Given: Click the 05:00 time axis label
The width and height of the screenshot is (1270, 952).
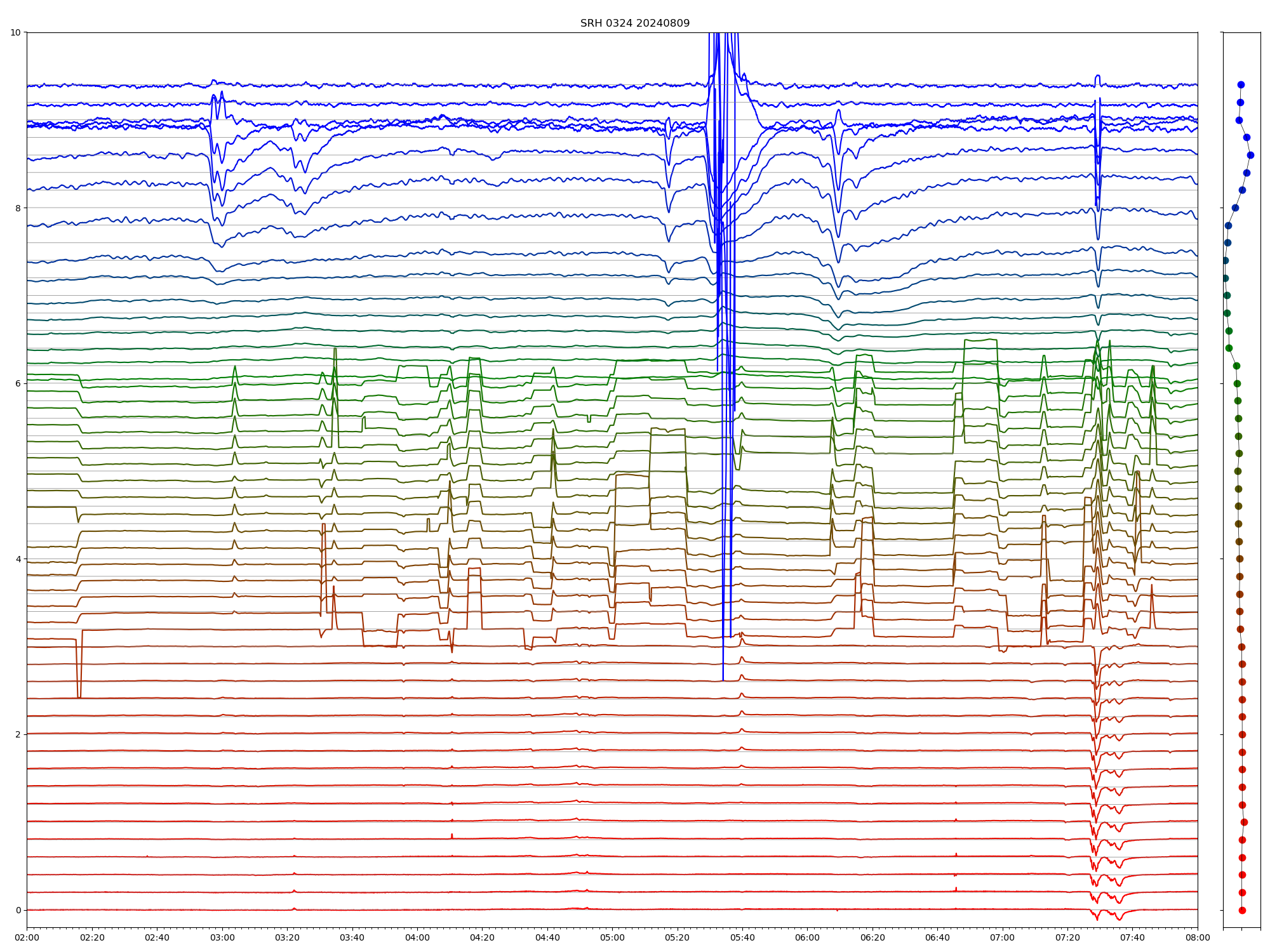Looking at the screenshot, I should pyautogui.click(x=612, y=937).
